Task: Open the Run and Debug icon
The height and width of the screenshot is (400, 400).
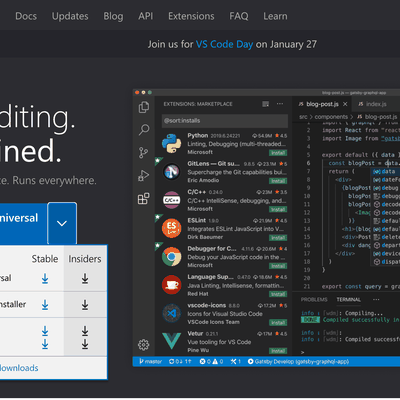Action: point(144,175)
